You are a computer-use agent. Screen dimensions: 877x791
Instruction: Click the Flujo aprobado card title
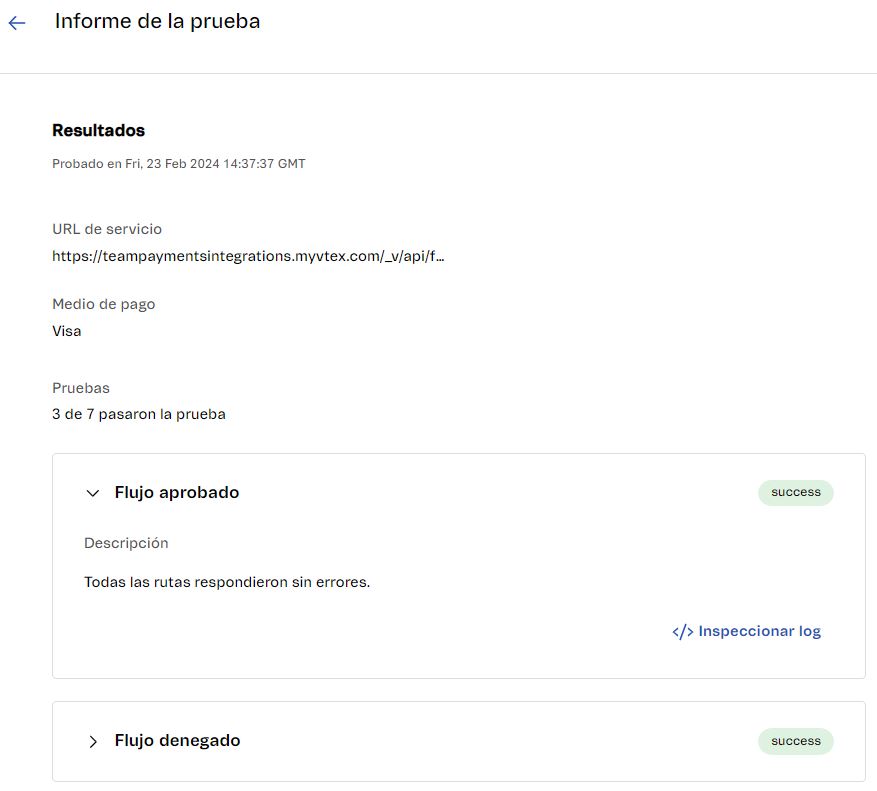pos(176,492)
